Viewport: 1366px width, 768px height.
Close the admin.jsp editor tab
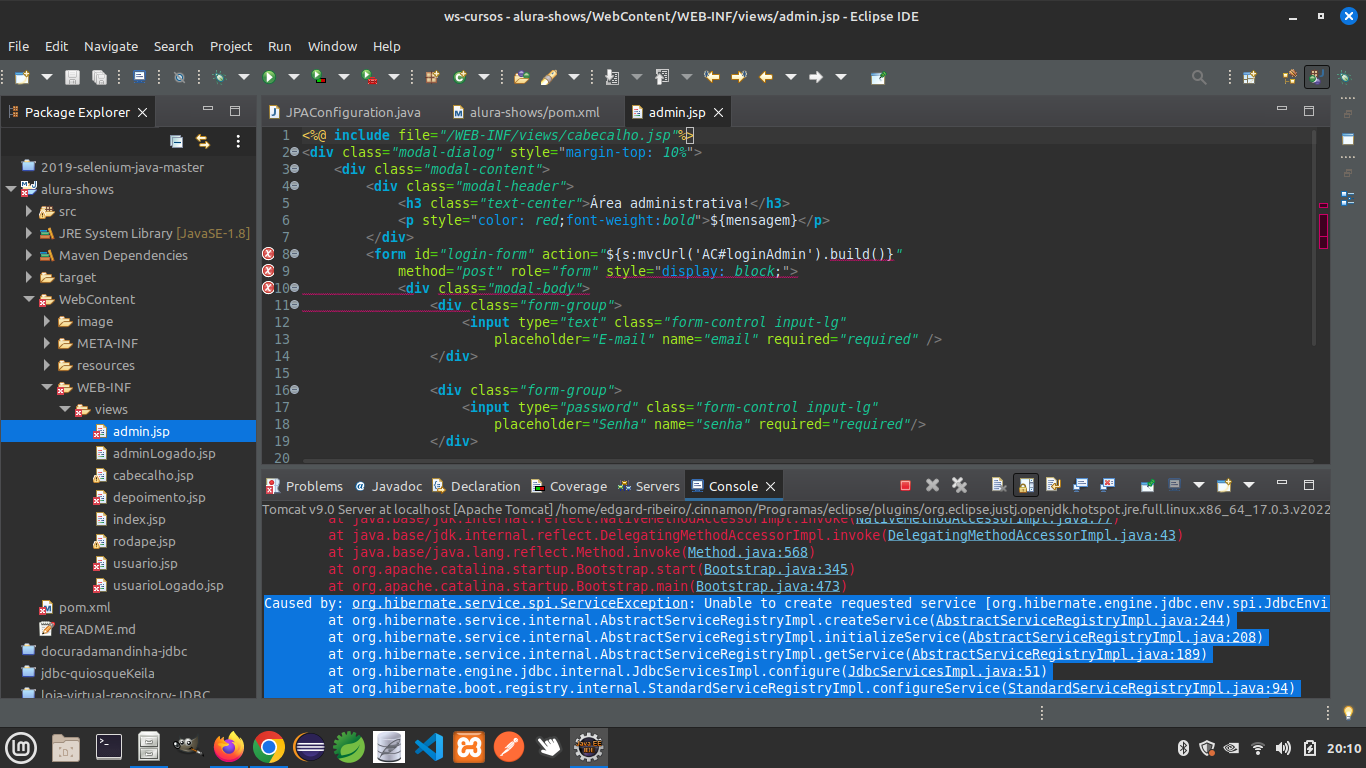coord(718,113)
